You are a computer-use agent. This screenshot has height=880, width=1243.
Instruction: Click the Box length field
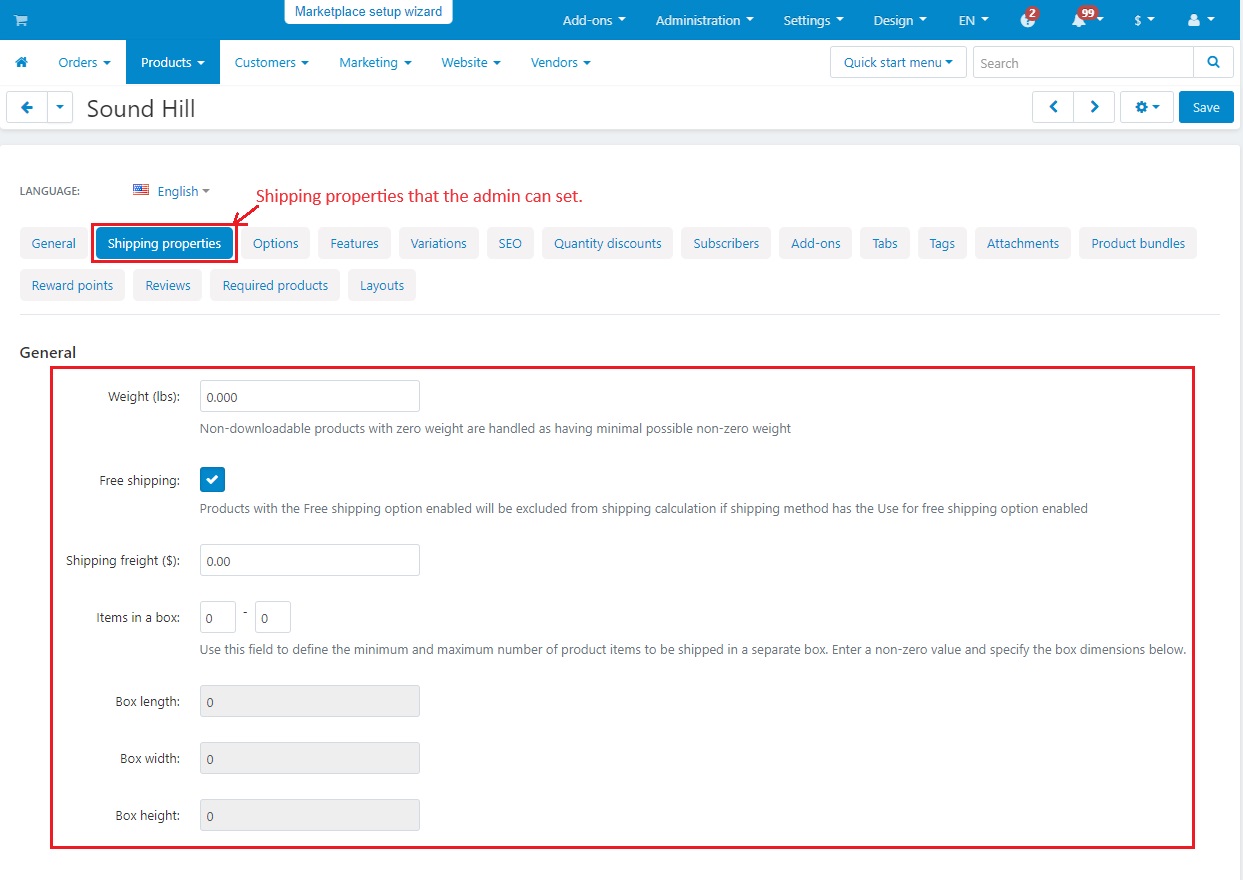310,701
